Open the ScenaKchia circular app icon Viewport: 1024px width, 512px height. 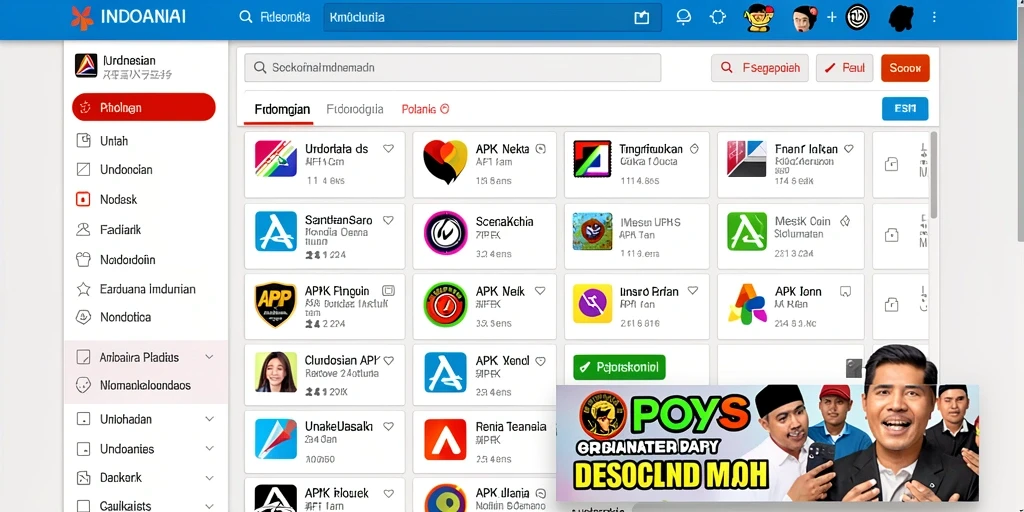pyautogui.click(x=445, y=232)
